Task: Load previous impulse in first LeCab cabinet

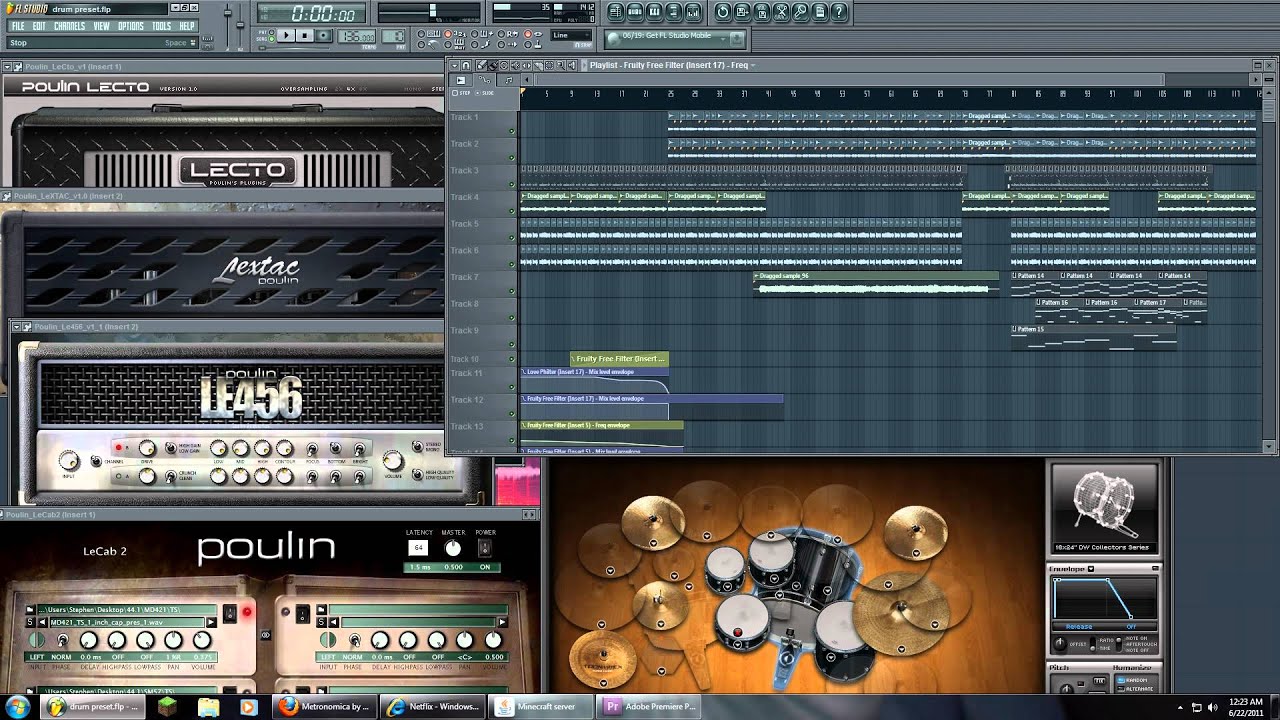Action: coord(42,622)
